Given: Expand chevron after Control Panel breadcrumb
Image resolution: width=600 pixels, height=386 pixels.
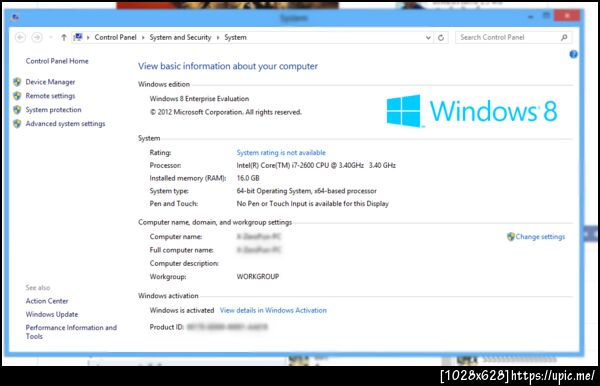Looking at the screenshot, I should pos(143,37).
